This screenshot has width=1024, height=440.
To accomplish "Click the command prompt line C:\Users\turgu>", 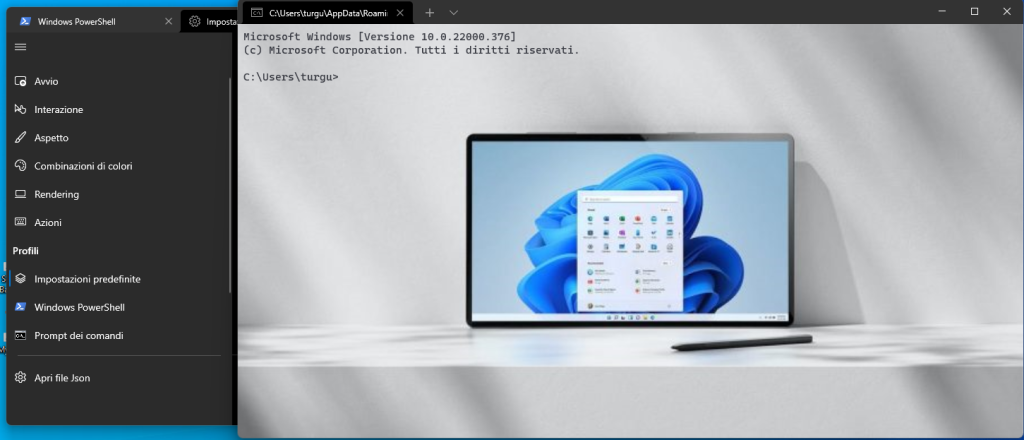I will (291, 77).
